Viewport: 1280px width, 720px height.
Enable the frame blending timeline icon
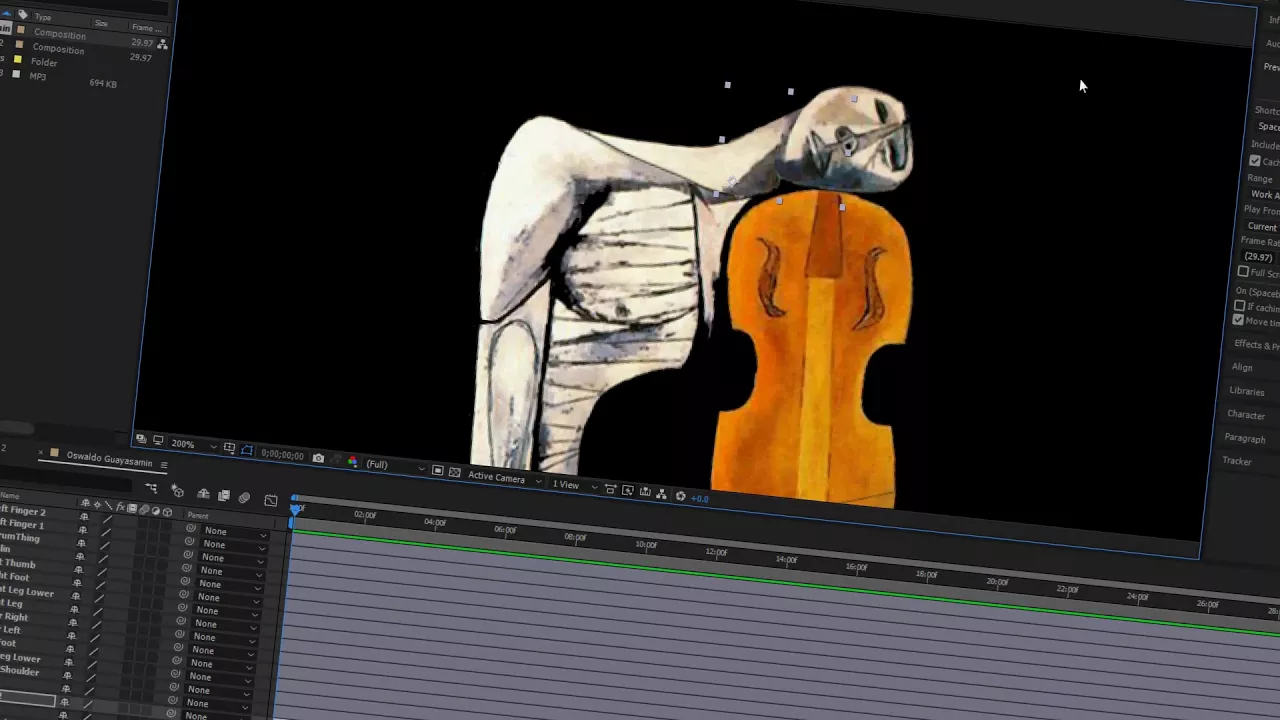point(224,495)
